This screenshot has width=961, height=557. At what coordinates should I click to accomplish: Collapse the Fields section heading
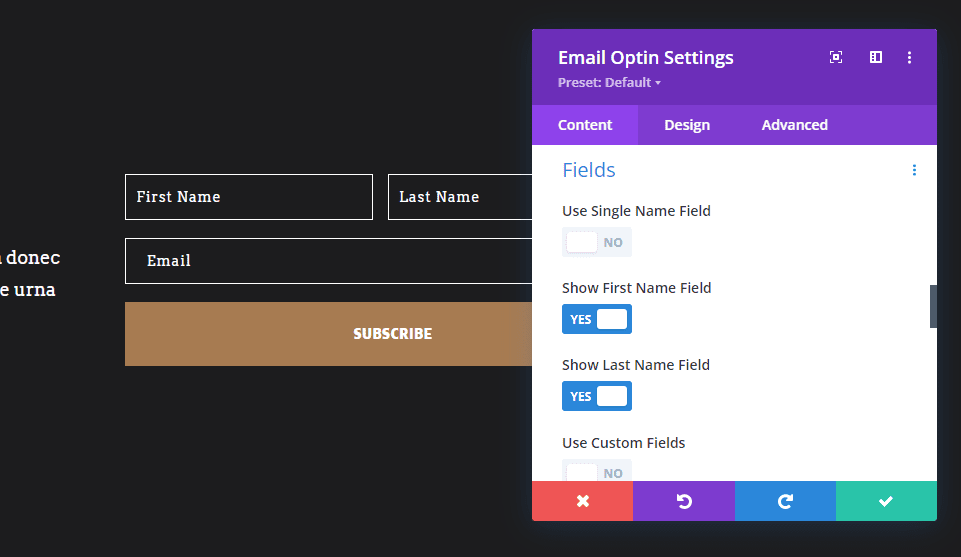(x=589, y=170)
